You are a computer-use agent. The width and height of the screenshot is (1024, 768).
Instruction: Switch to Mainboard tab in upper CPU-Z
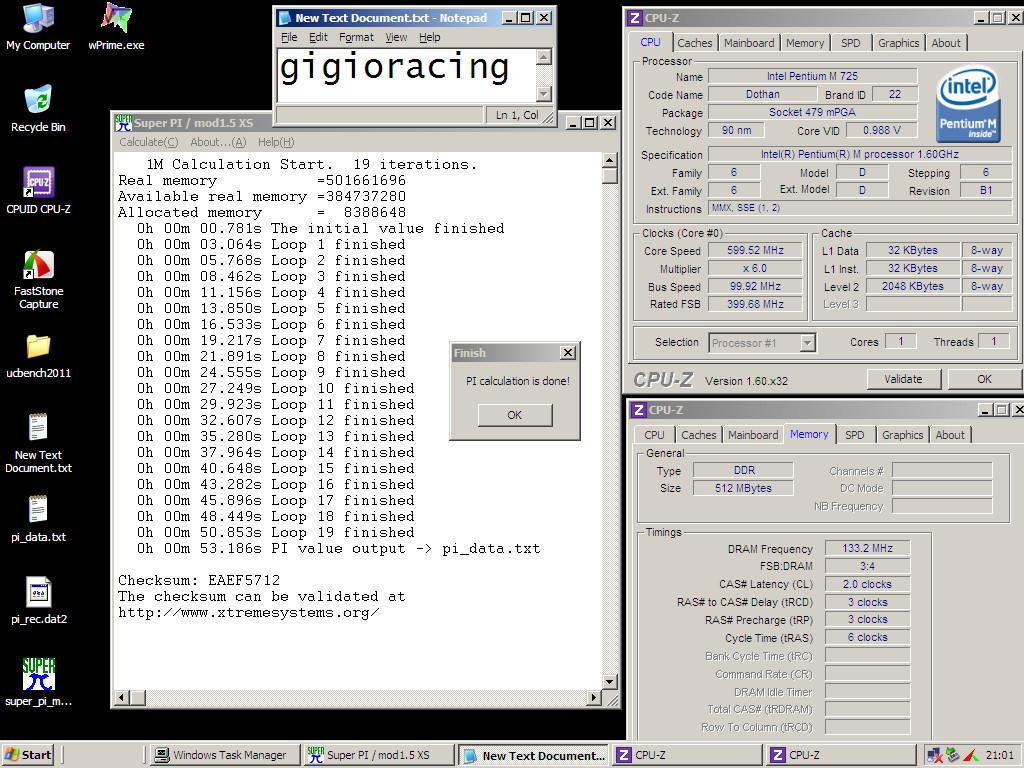click(x=748, y=43)
